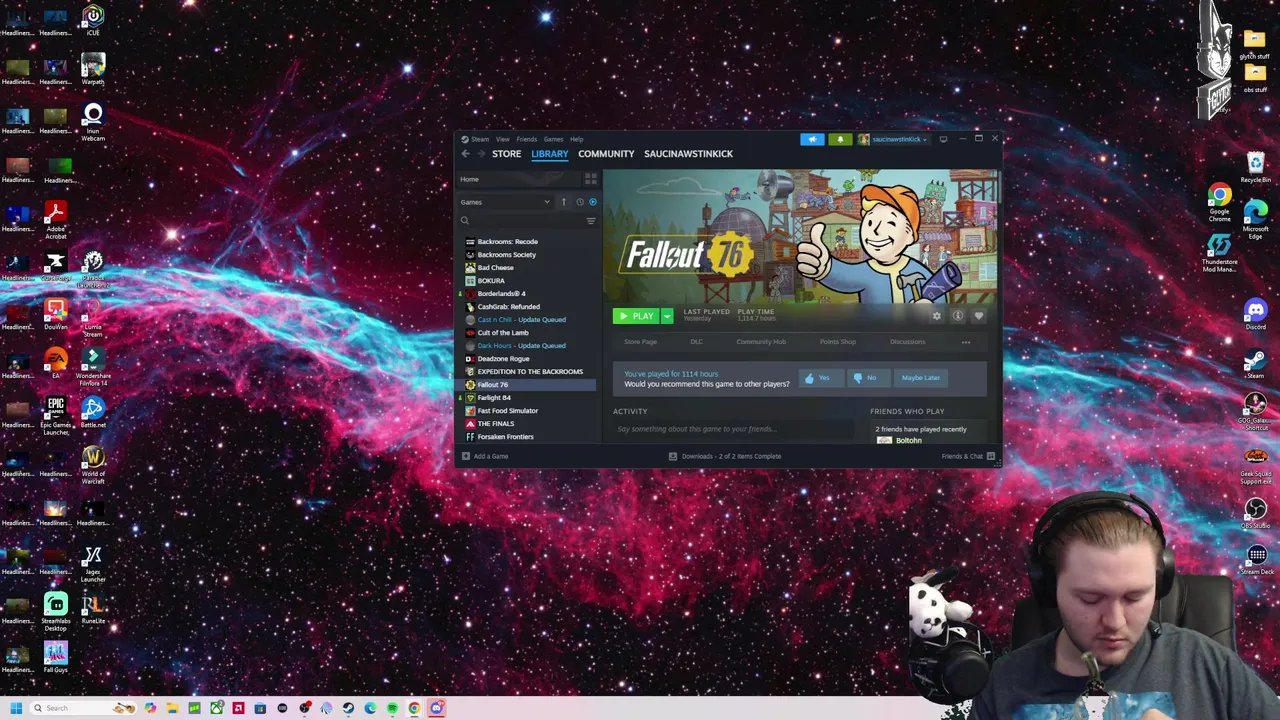Screen dimensions: 1280x720
Task: Add Fallout 76 to favorites heart
Action: (979, 316)
